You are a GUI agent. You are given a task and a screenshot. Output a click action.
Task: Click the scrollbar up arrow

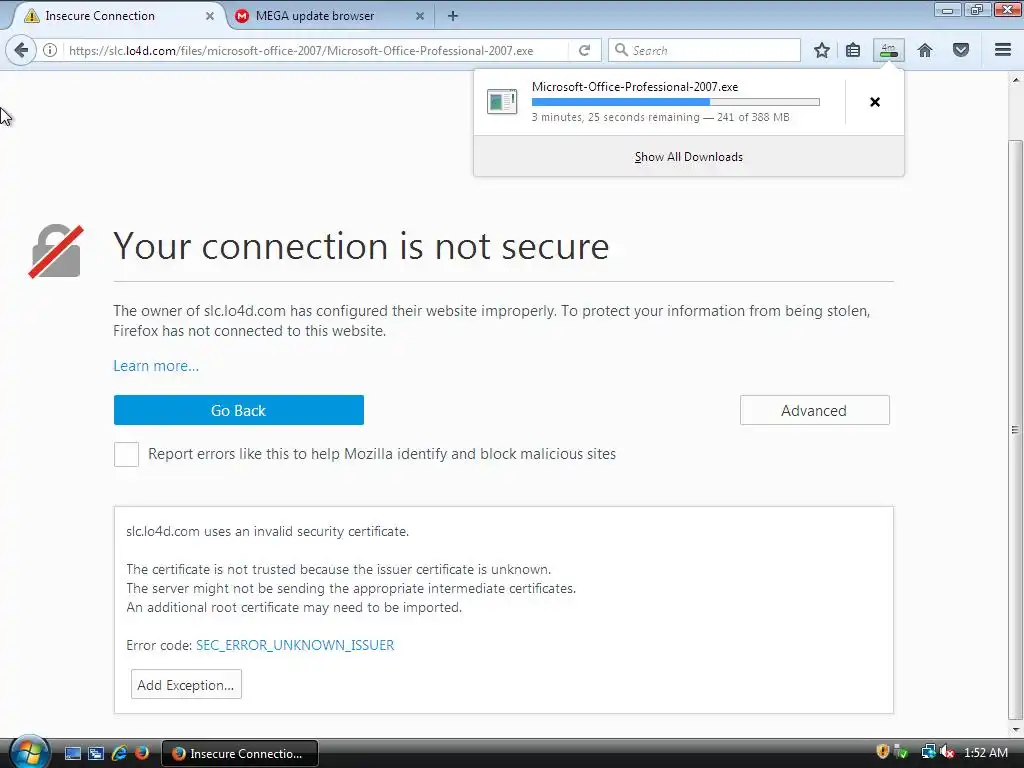coord(1015,80)
